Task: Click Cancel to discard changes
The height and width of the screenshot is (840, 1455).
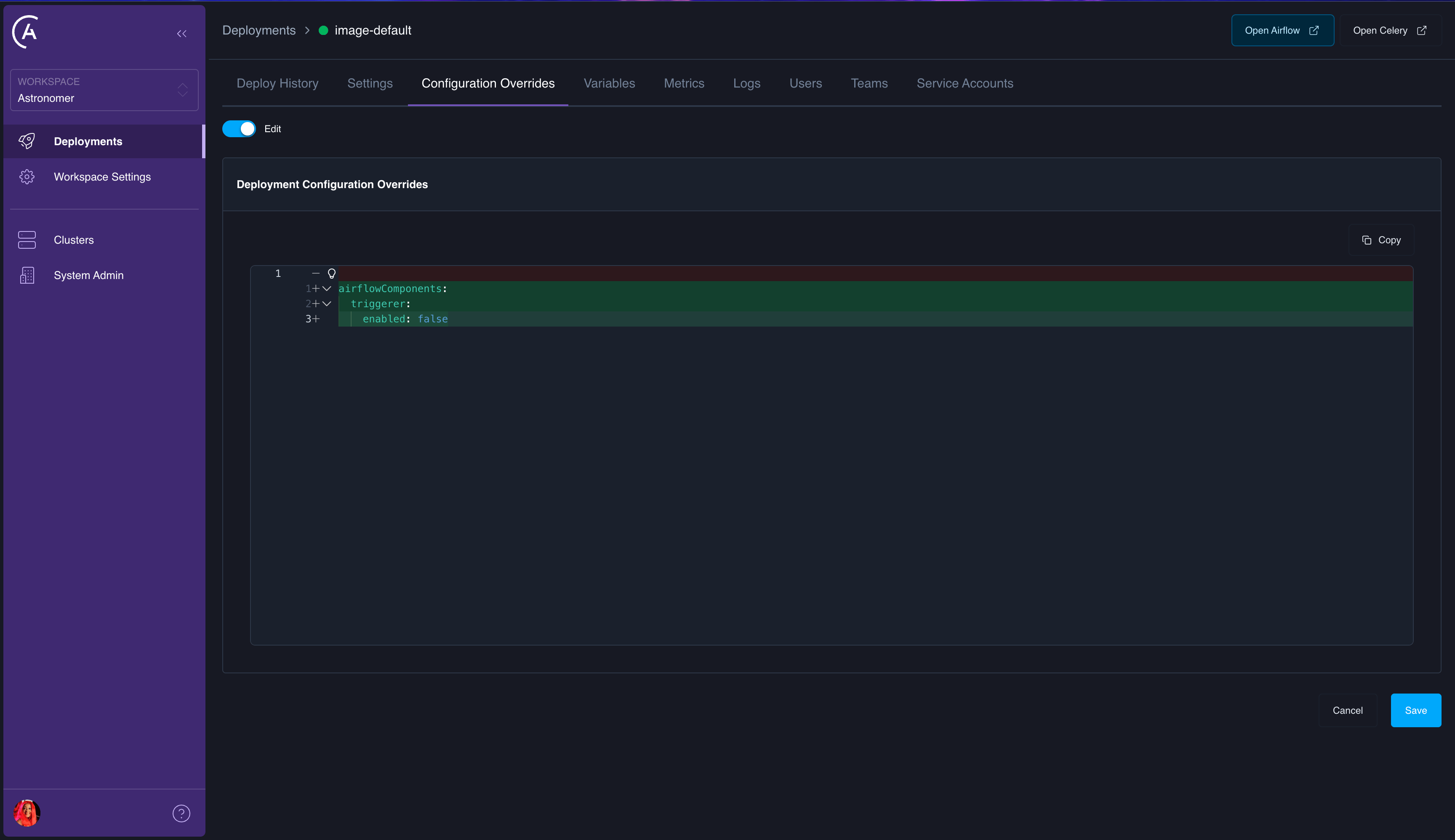Action: (x=1348, y=710)
